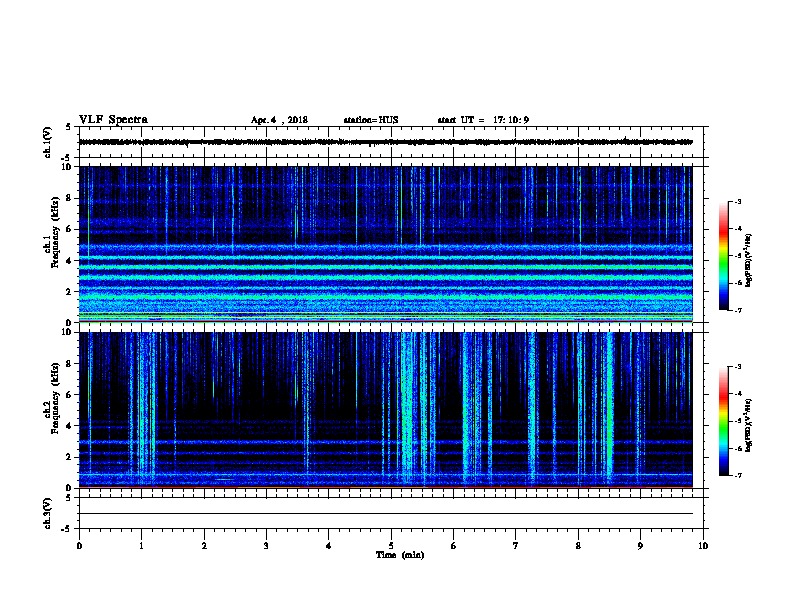Click the flat ch.3 voltage line
792x612 pixels.
click(385, 514)
